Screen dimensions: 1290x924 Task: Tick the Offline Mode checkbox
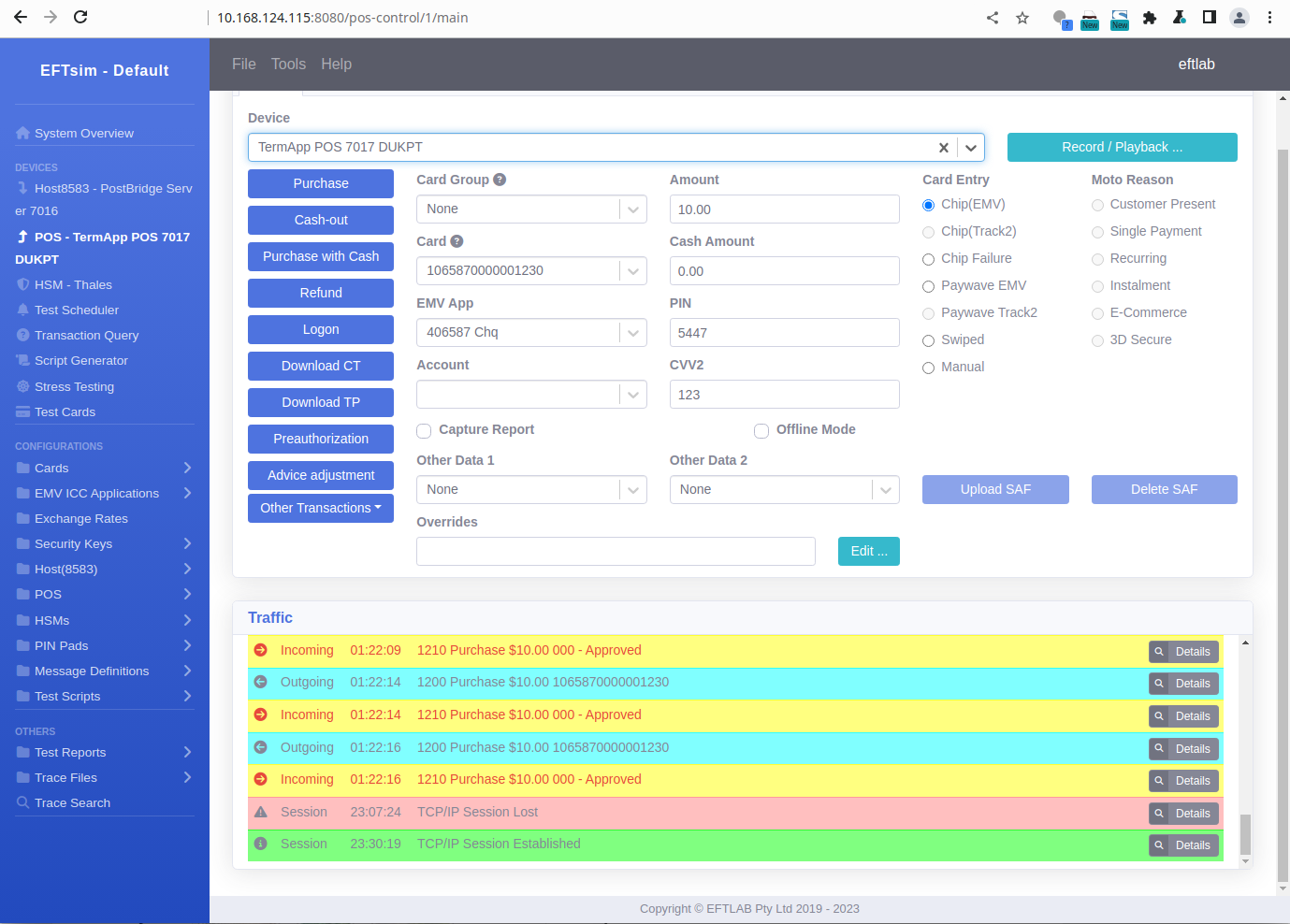click(x=761, y=430)
